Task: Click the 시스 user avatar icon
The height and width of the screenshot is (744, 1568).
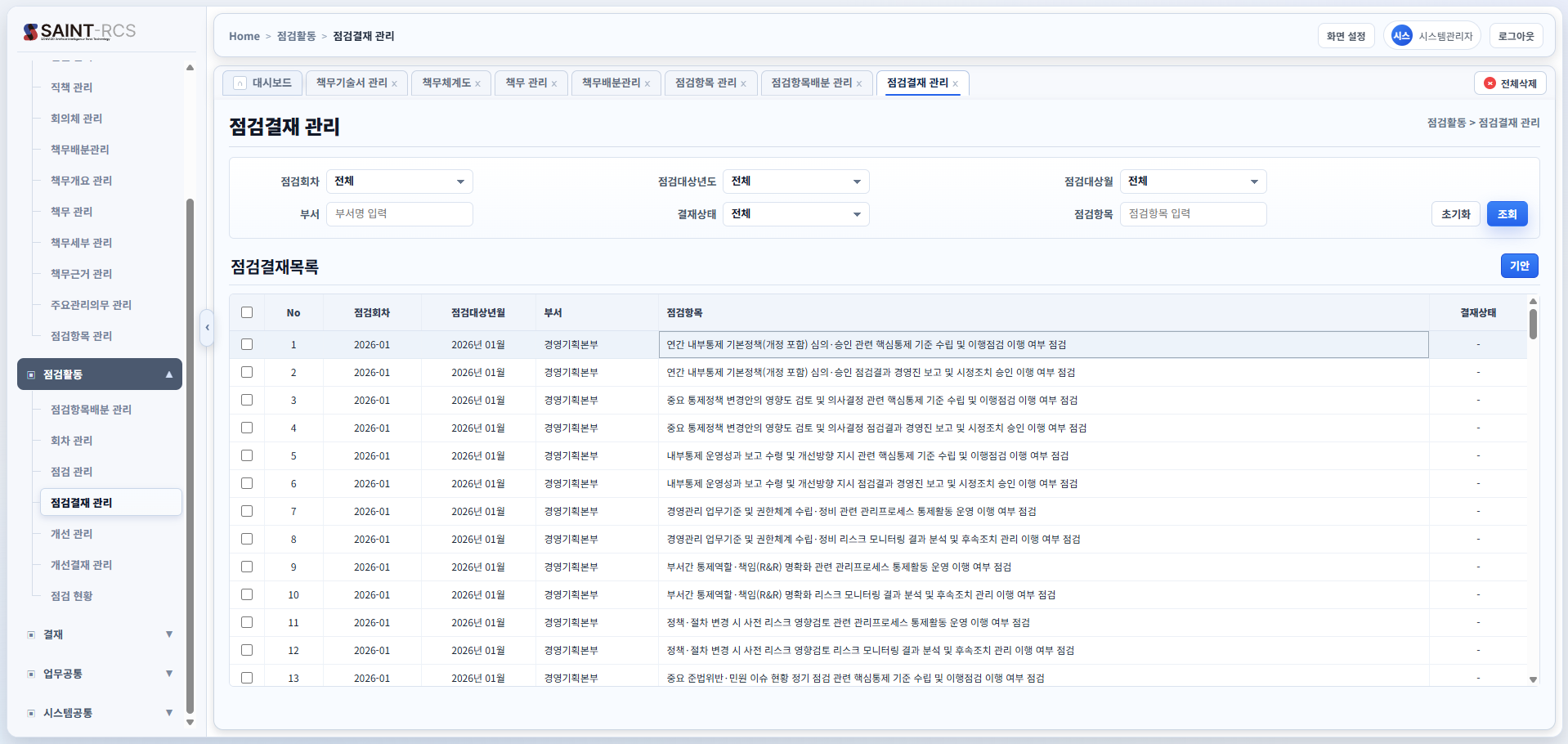Action: click(x=1401, y=36)
